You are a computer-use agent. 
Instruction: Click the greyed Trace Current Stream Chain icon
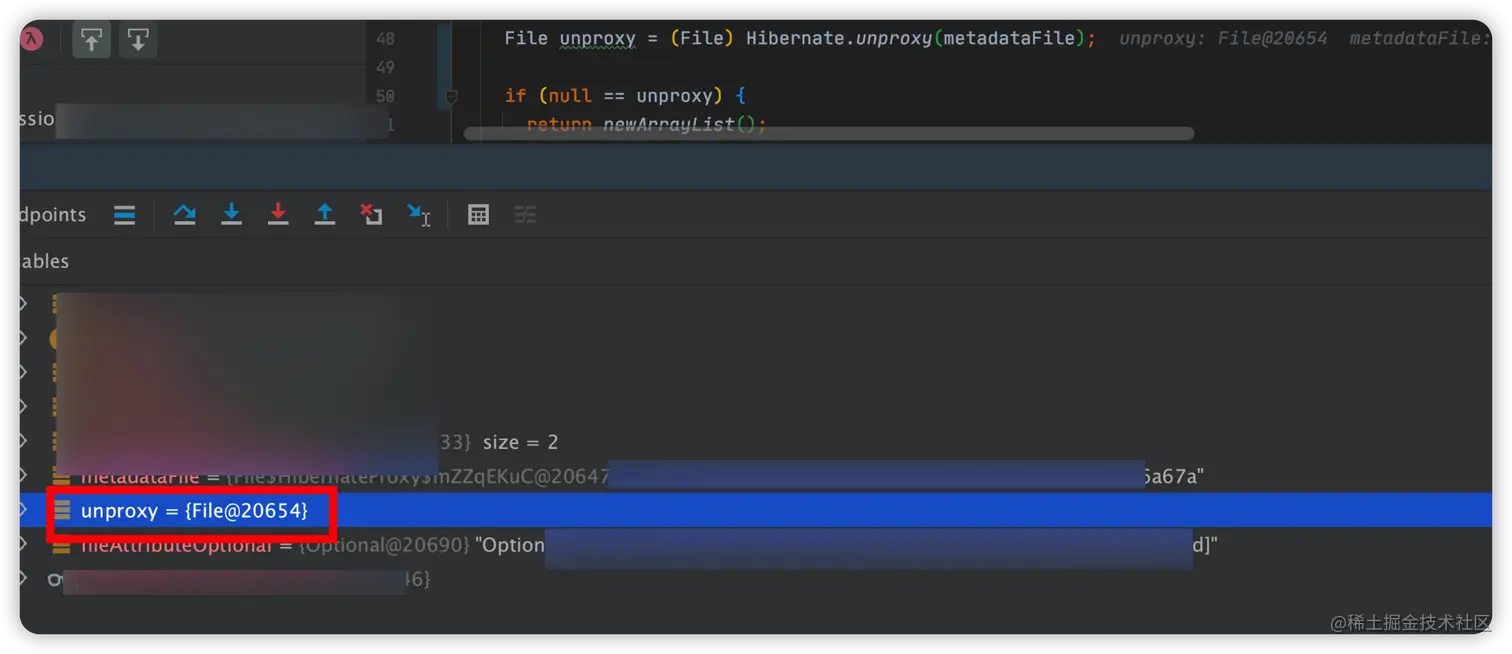click(525, 214)
